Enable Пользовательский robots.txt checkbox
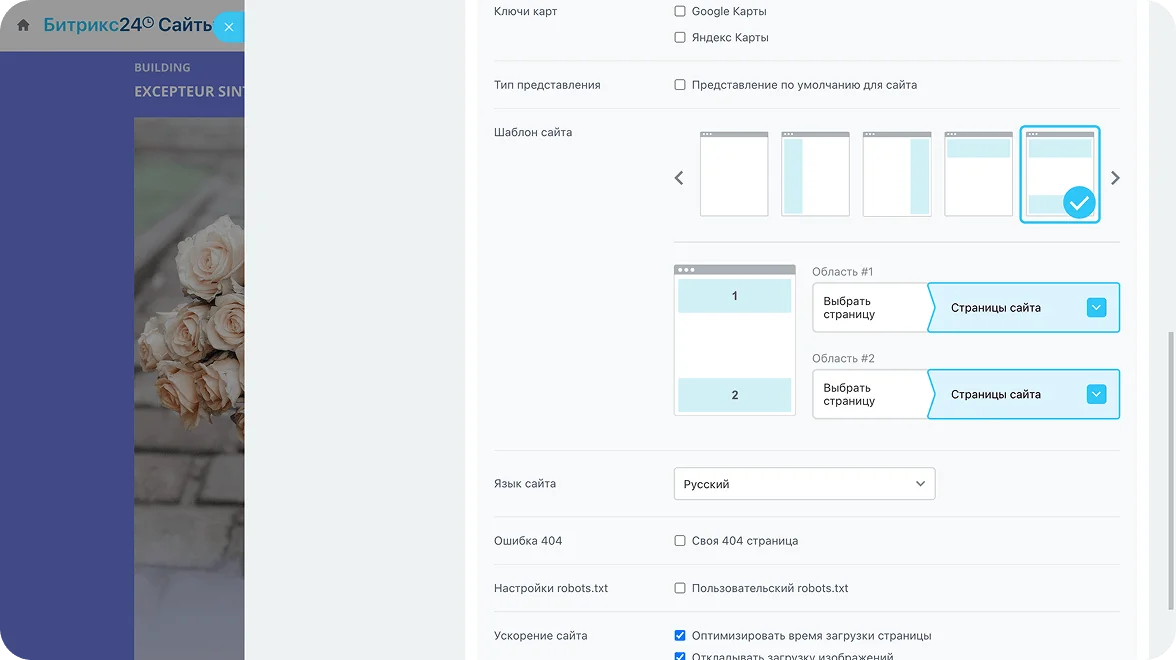Screen dimensions: 1176x660 pos(680,588)
